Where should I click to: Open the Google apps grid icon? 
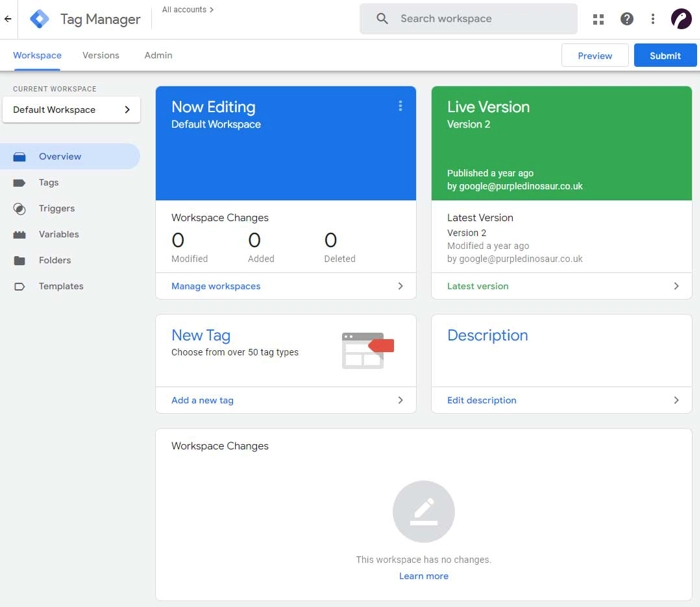point(599,19)
